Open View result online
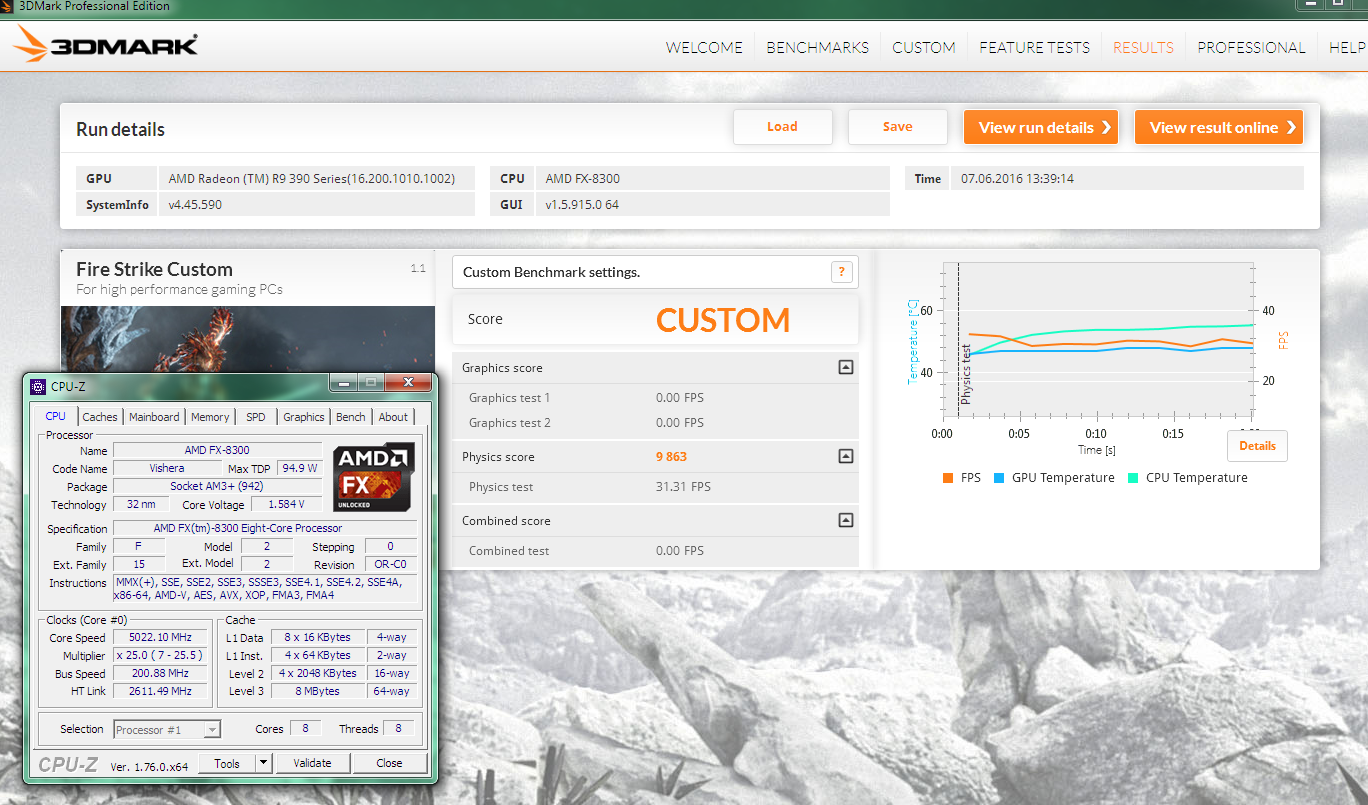Image resolution: width=1368 pixels, height=805 pixels. pos(1219,127)
